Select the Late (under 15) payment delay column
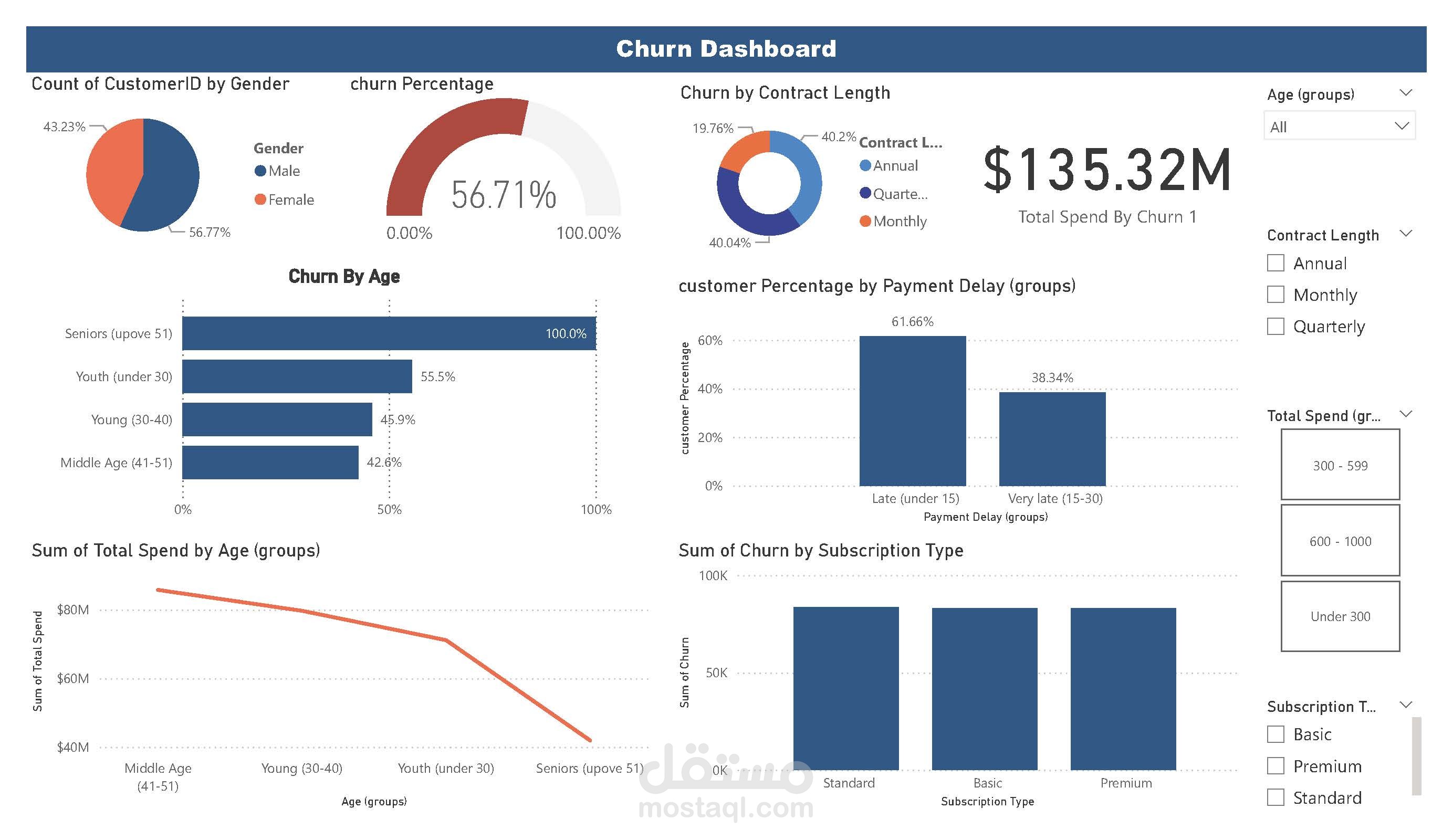Image resolution: width=1453 pixels, height=840 pixels. tap(912, 411)
